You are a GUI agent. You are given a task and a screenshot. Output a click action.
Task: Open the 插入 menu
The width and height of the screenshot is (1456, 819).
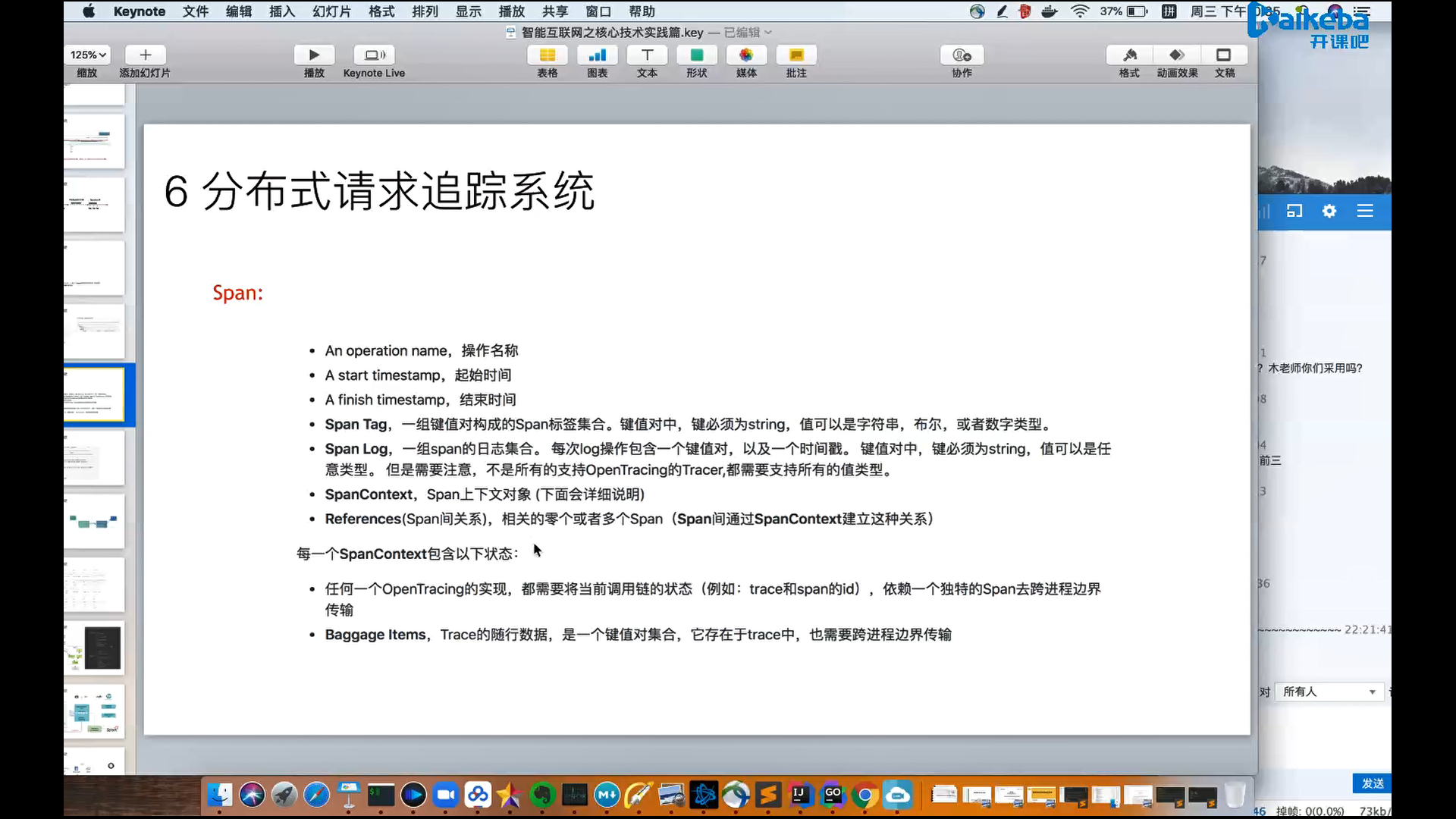[281, 11]
